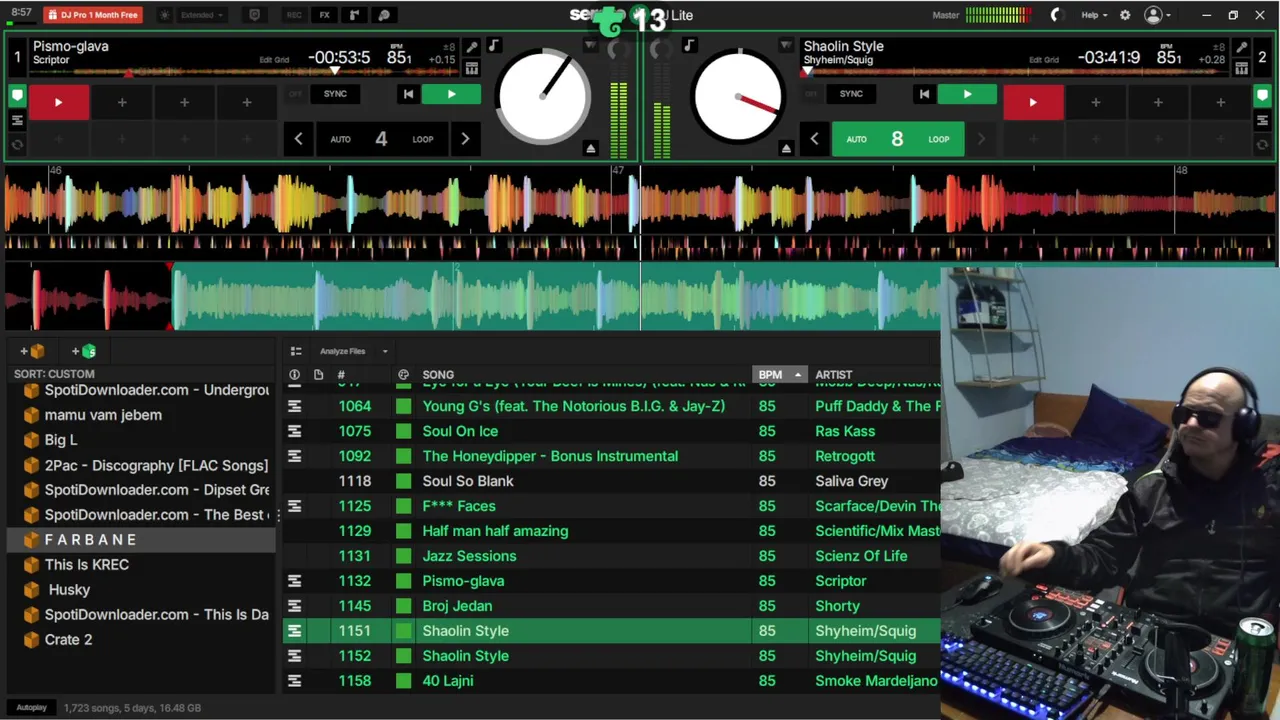The image size is (1280, 720).
Task: Add a new crate
Action: (x=32, y=351)
